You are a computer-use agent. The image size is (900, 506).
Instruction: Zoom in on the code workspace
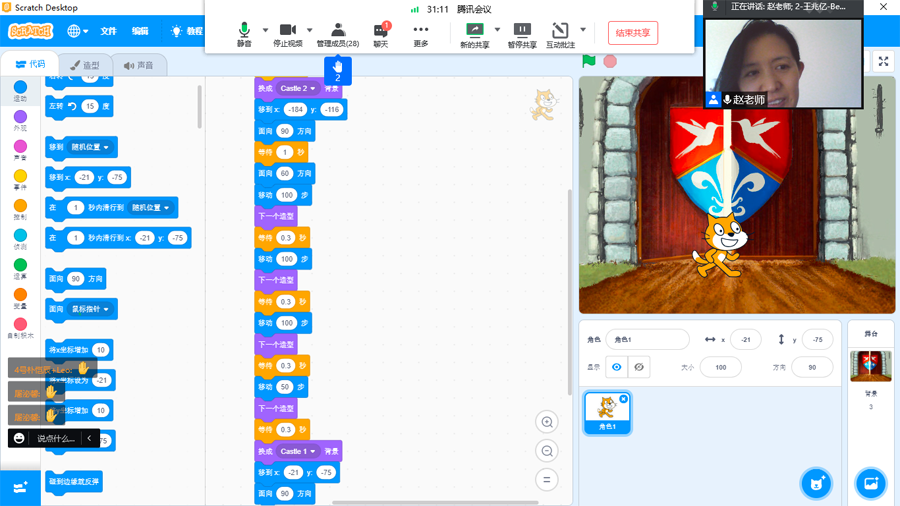point(547,422)
